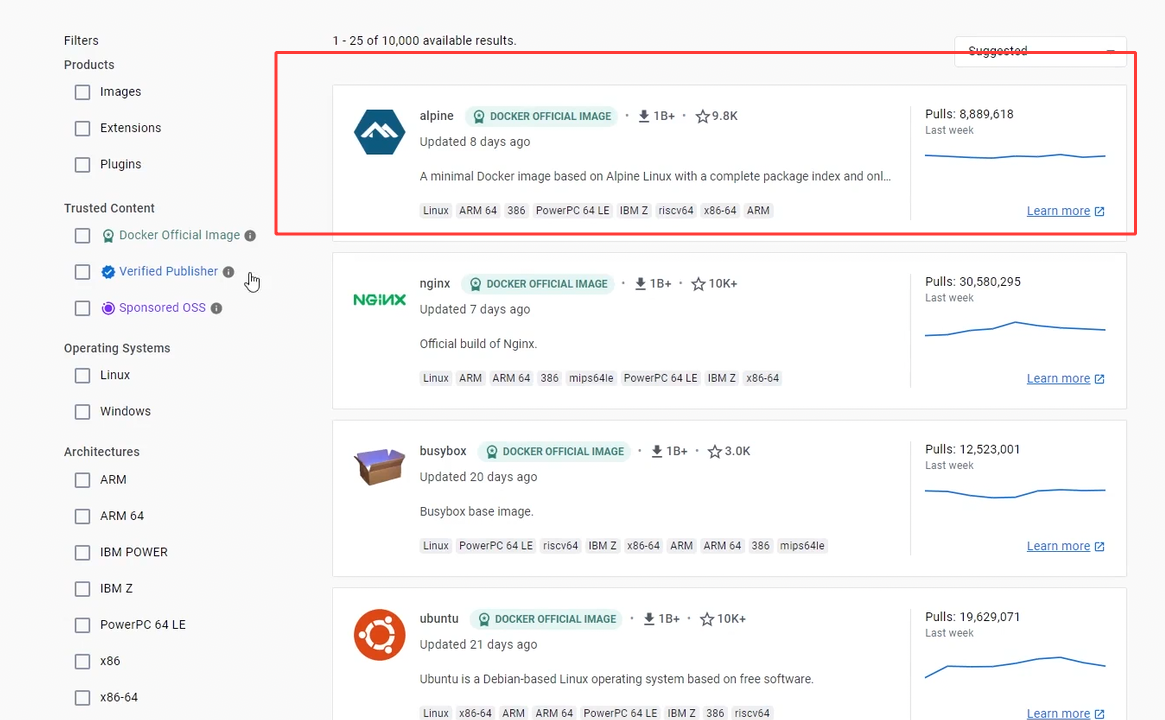Click busybox download count icon
This screenshot has height=720, width=1165.
[x=656, y=451]
